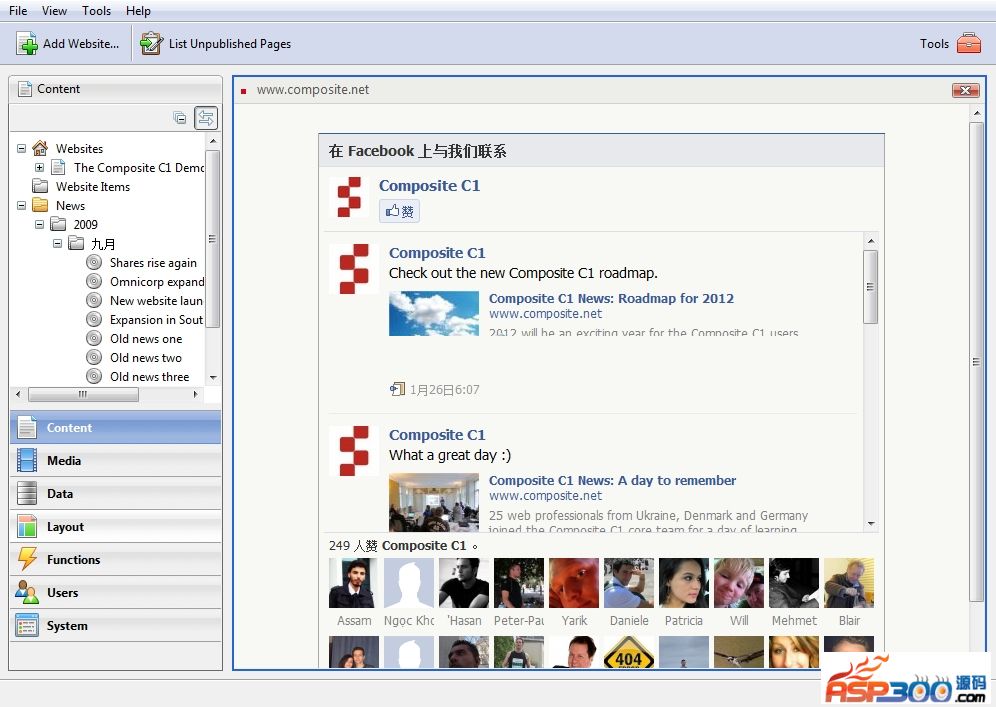This screenshot has width=996, height=707.
Task: Click the 404 sign profile photo
Action: click(x=629, y=652)
